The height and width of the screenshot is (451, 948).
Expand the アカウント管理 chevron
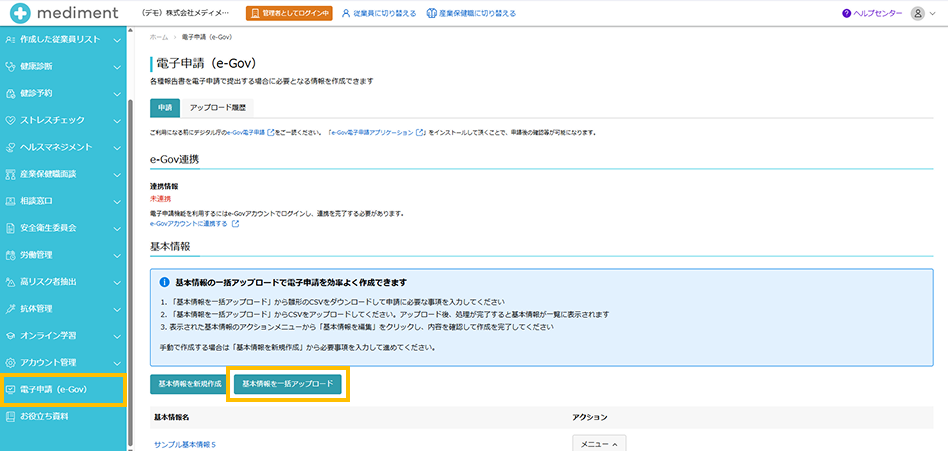(117, 362)
